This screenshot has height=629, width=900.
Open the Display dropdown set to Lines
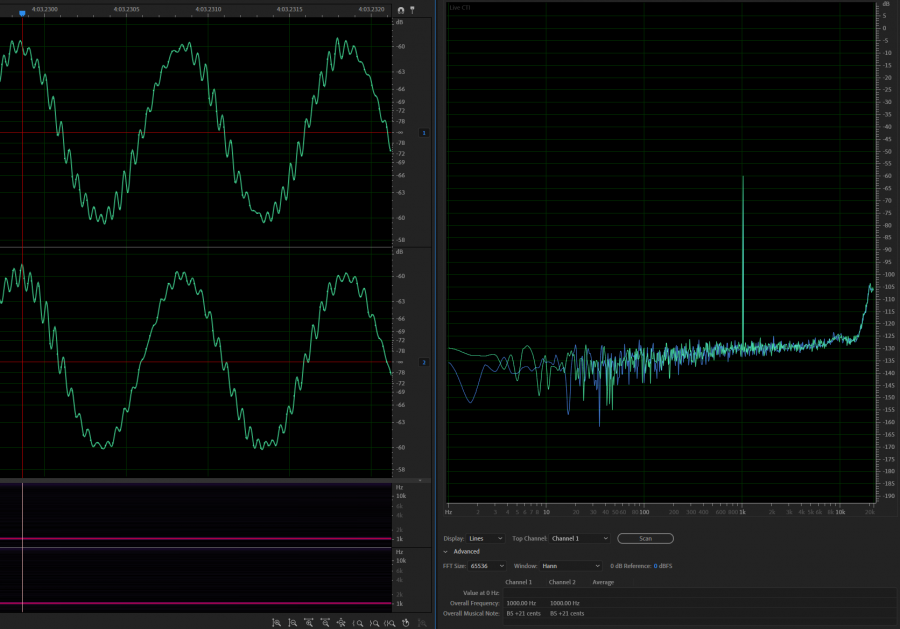coord(486,538)
